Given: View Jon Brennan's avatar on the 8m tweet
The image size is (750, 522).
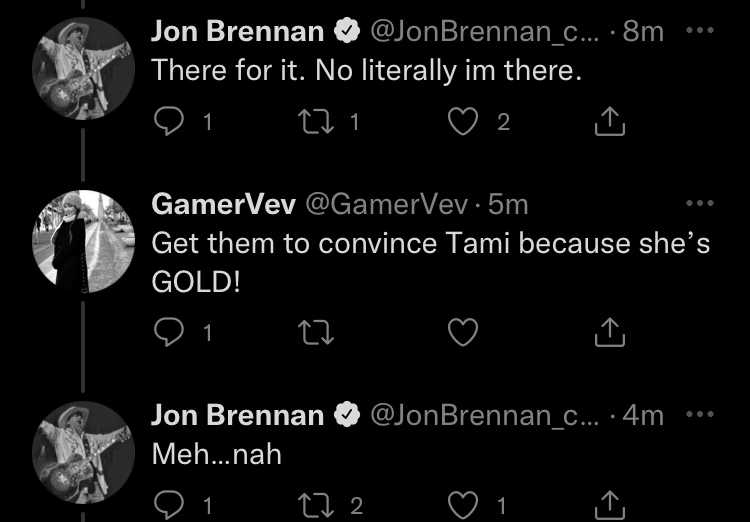Looking at the screenshot, I should coord(83,68).
